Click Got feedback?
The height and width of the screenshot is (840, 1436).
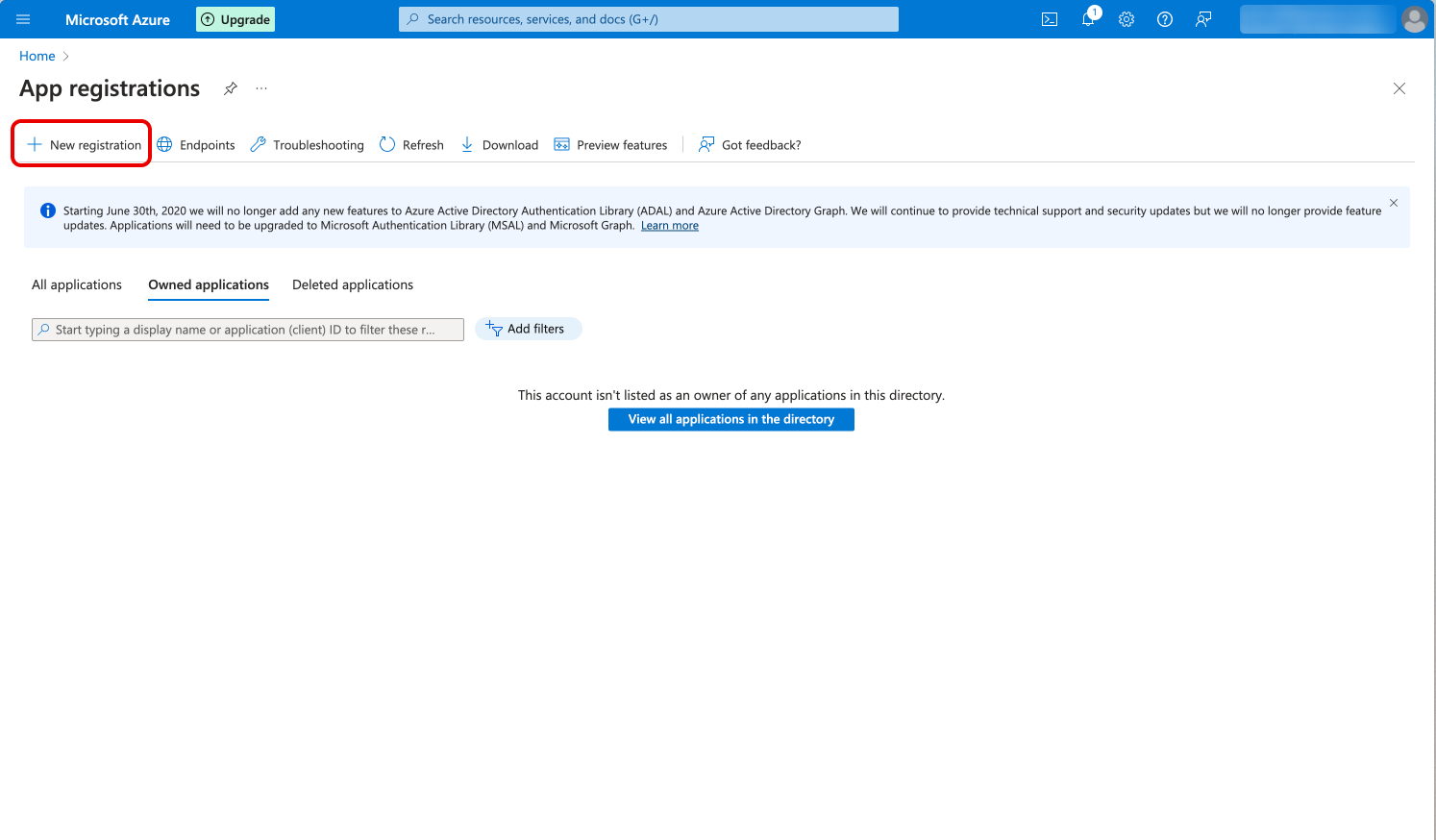coord(750,145)
